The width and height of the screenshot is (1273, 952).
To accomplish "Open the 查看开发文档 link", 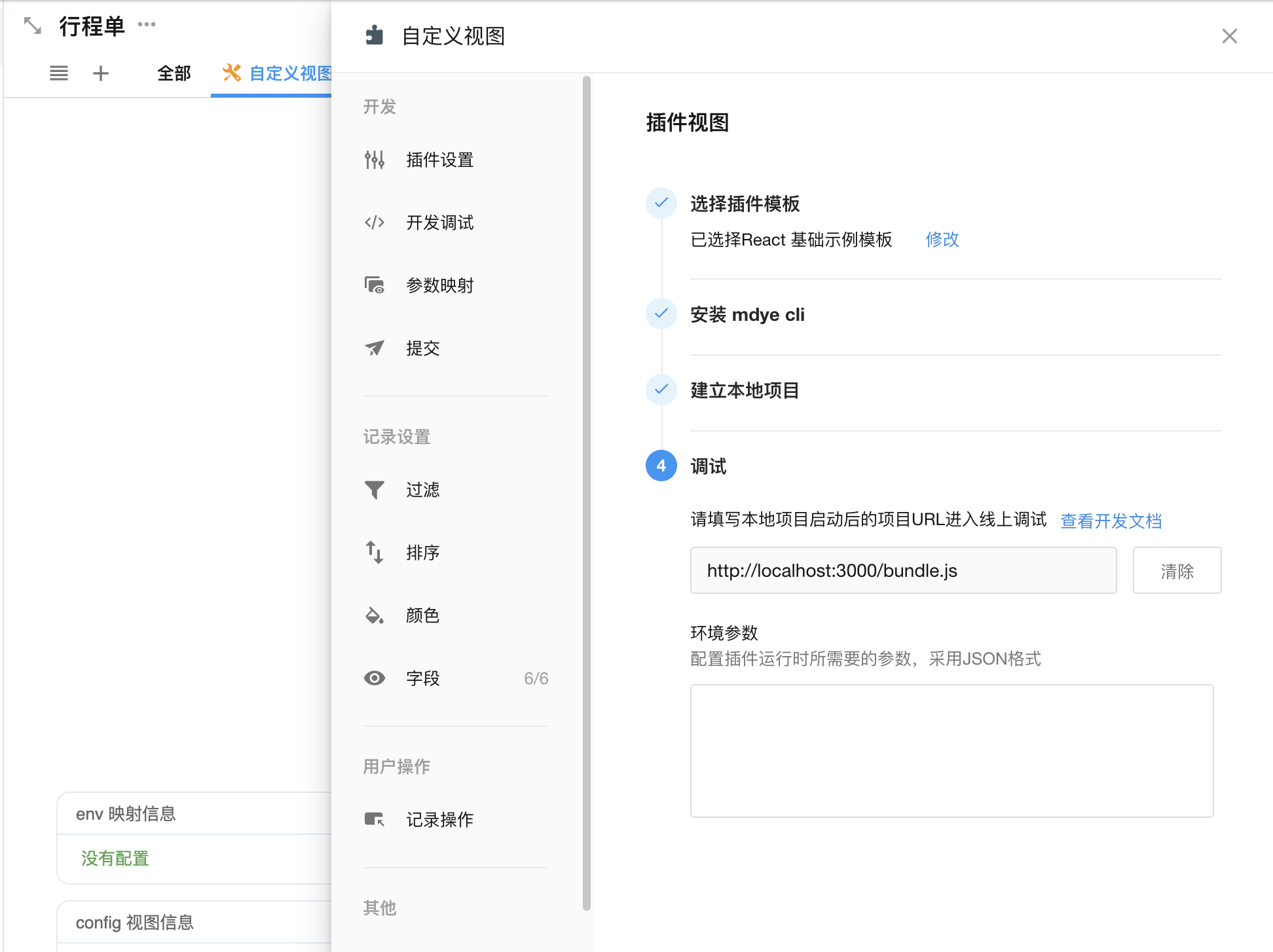I will click(x=1111, y=521).
